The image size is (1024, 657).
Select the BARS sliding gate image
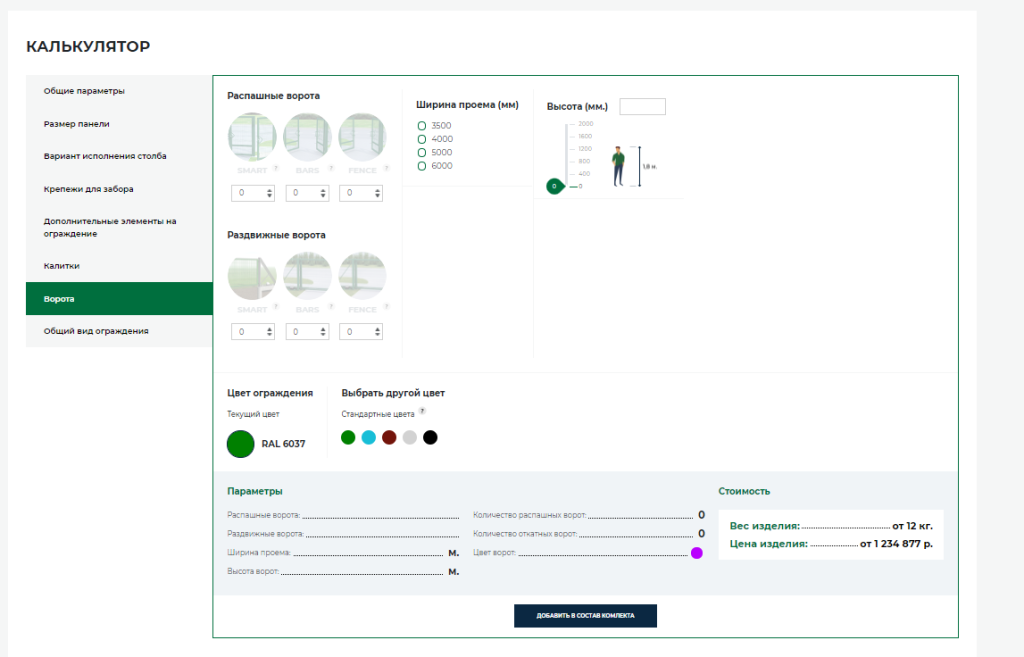click(x=307, y=276)
